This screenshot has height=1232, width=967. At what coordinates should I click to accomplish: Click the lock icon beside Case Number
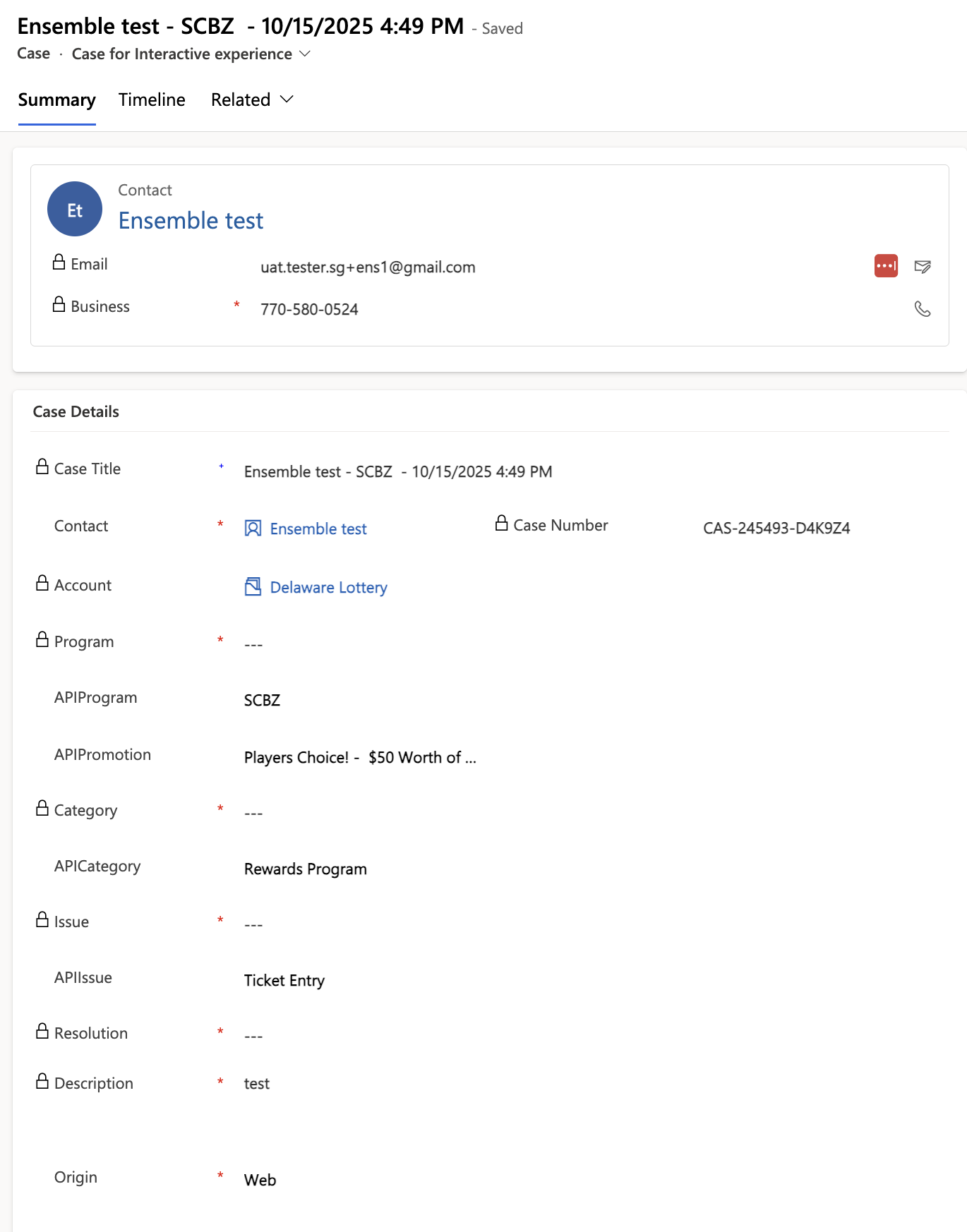[x=501, y=524]
